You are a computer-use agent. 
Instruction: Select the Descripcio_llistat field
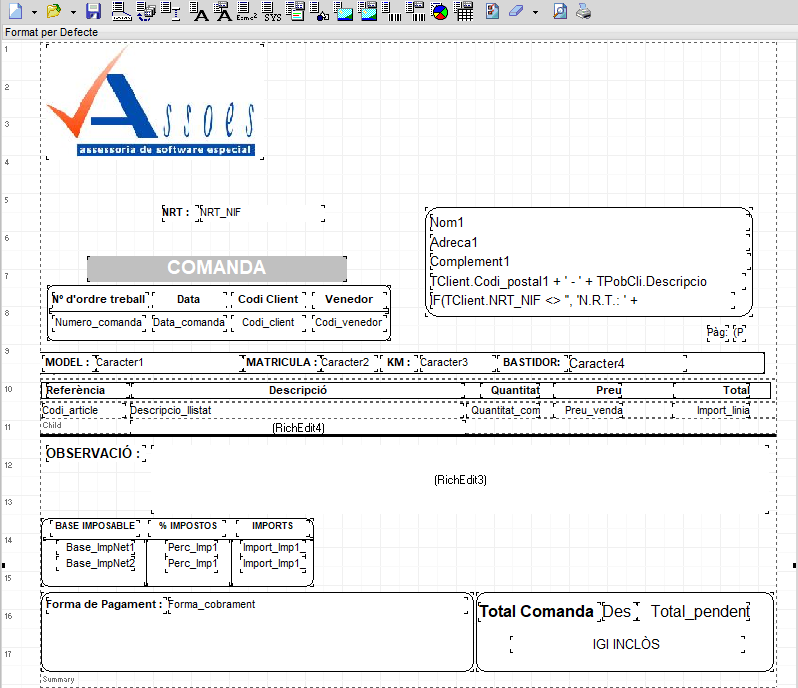point(298,410)
